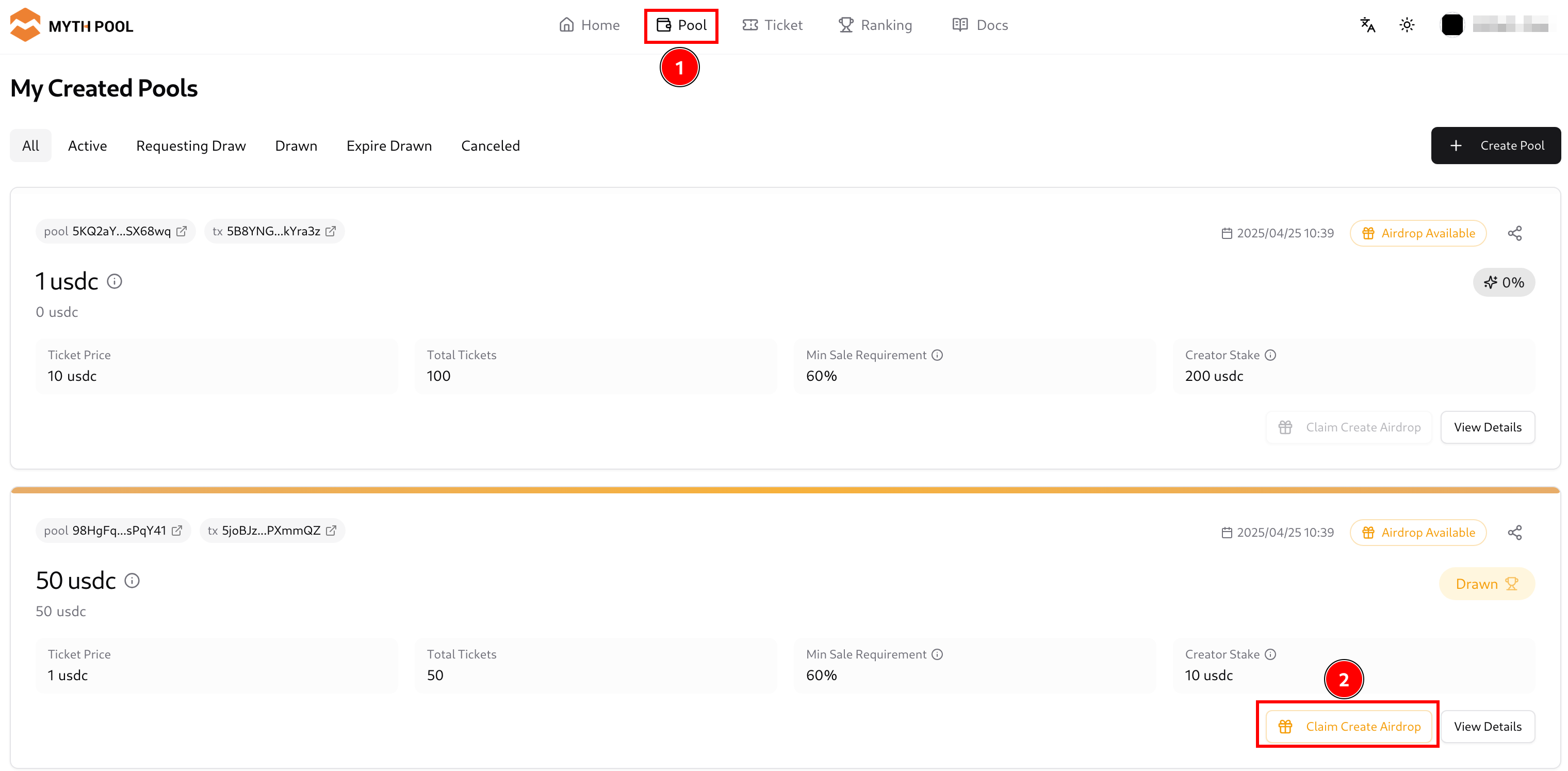This screenshot has width=1568, height=771.
Task: Click the Drawn trophy status badge
Action: click(x=1487, y=584)
